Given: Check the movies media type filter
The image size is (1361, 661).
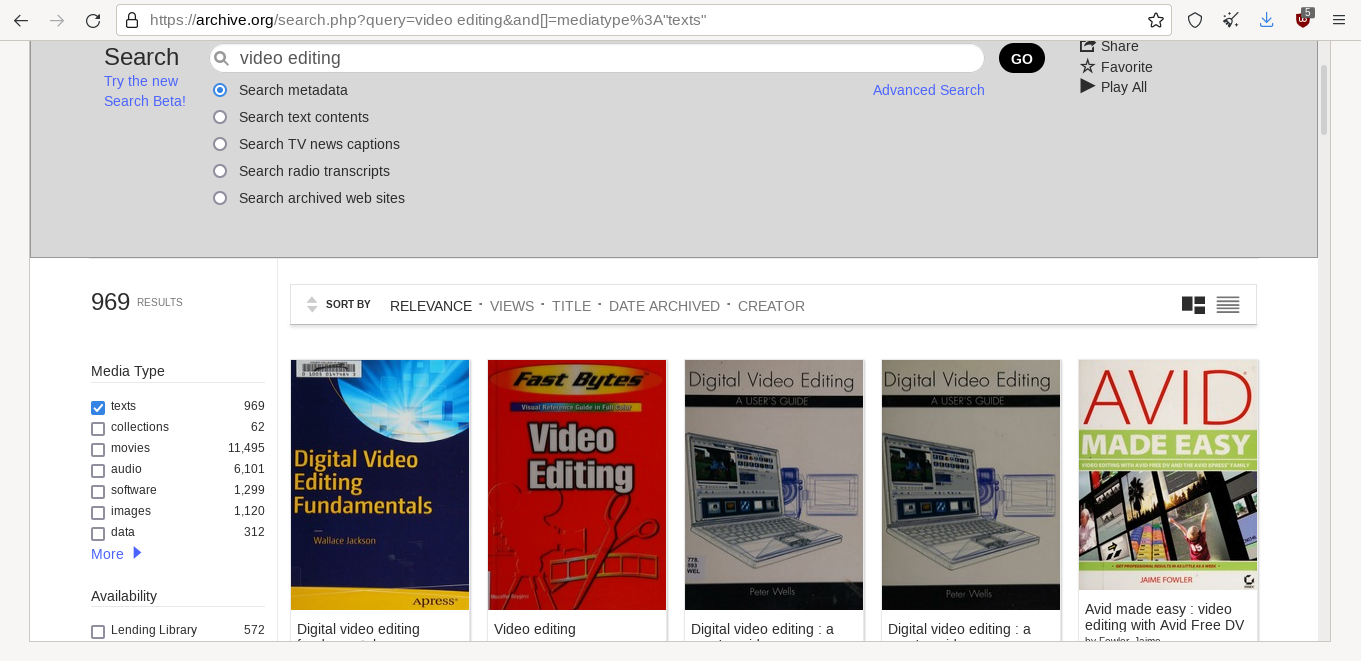Looking at the screenshot, I should point(98,449).
